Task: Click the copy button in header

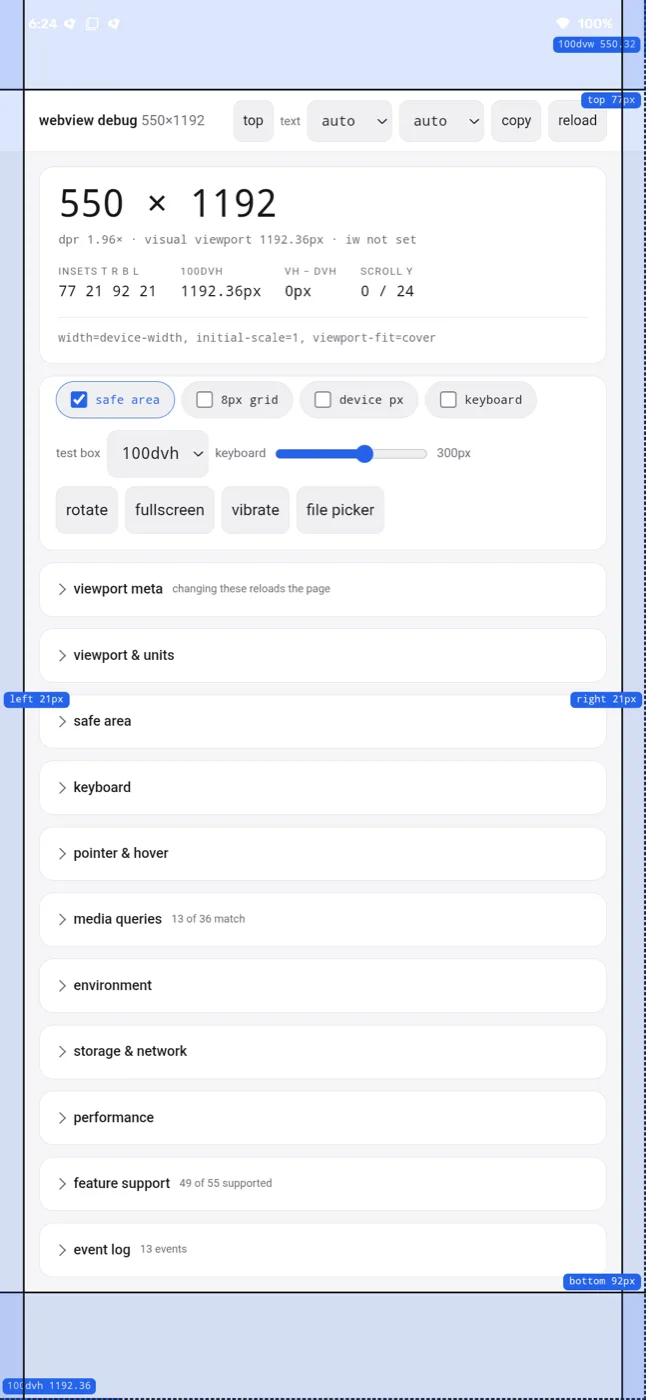Action: [516, 121]
